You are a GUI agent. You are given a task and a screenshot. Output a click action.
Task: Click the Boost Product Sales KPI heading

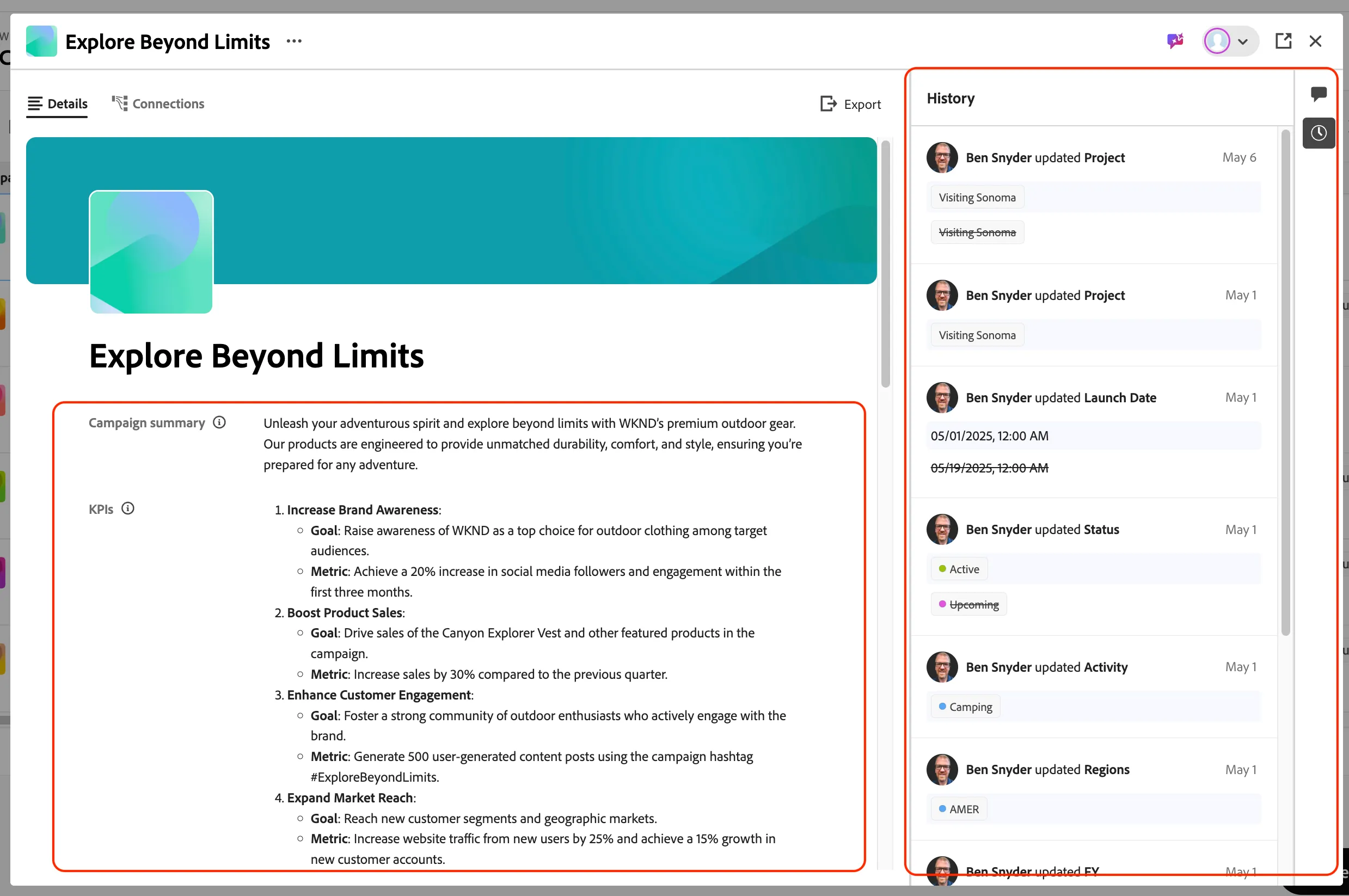(345, 612)
